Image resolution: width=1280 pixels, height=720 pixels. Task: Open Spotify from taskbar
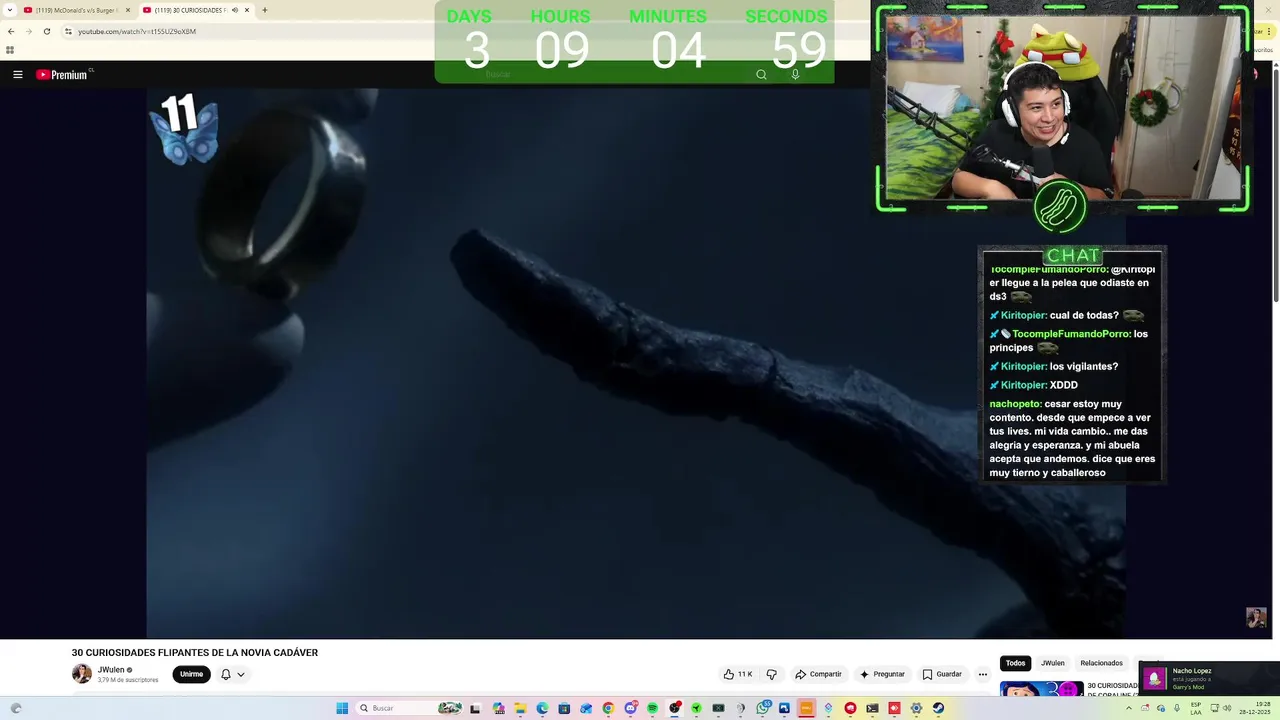(x=652, y=708)
